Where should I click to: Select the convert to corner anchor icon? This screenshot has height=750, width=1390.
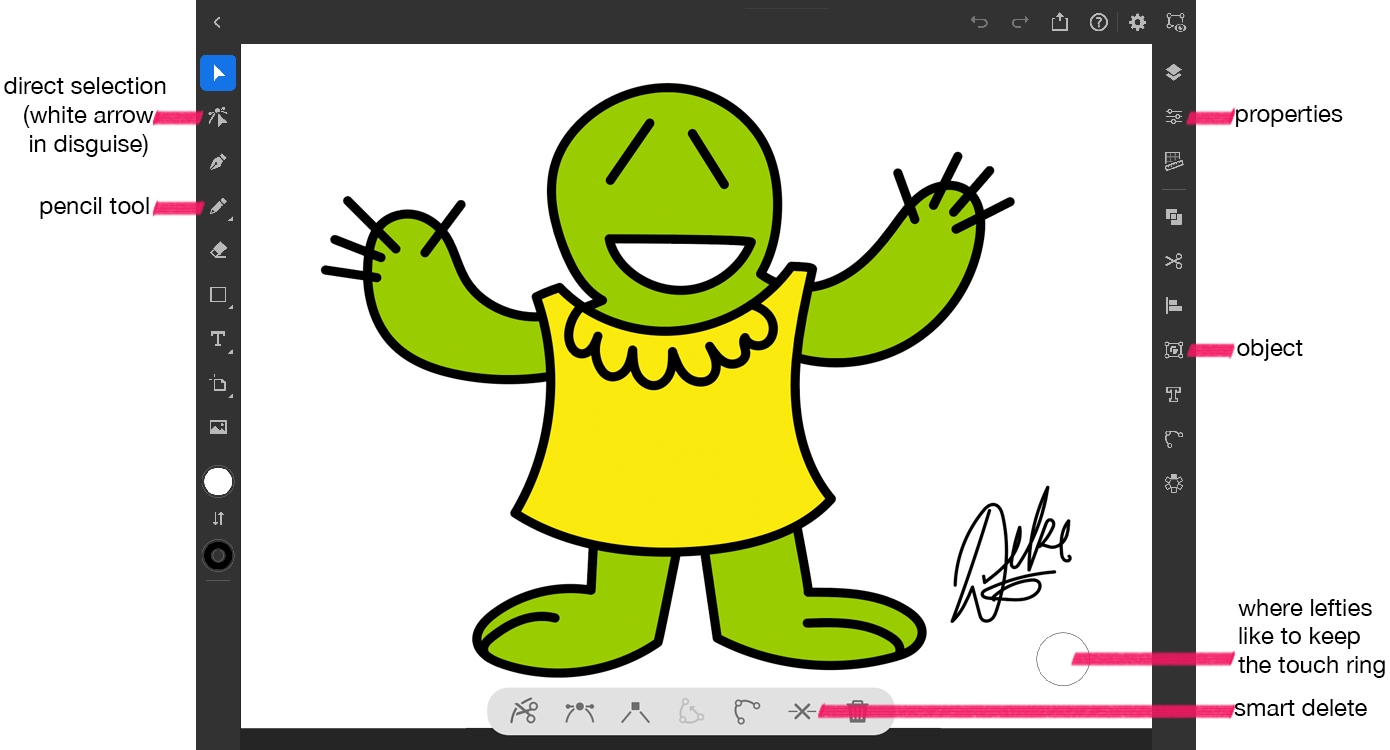pos(635,711)
